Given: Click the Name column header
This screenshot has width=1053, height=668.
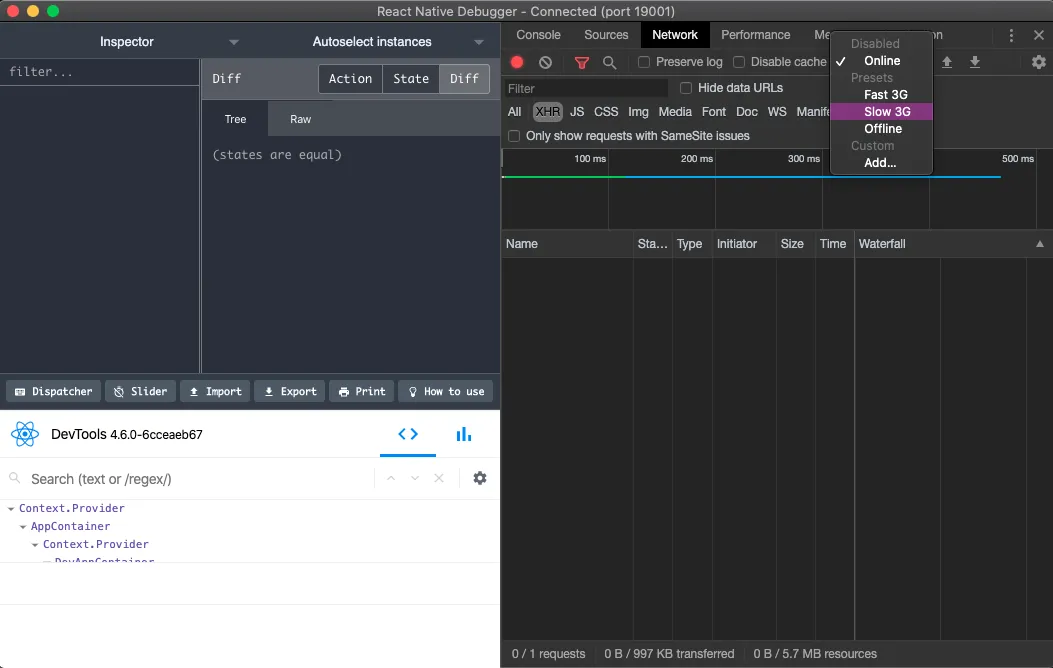Looking at the screenshot, I should [567, 244].
